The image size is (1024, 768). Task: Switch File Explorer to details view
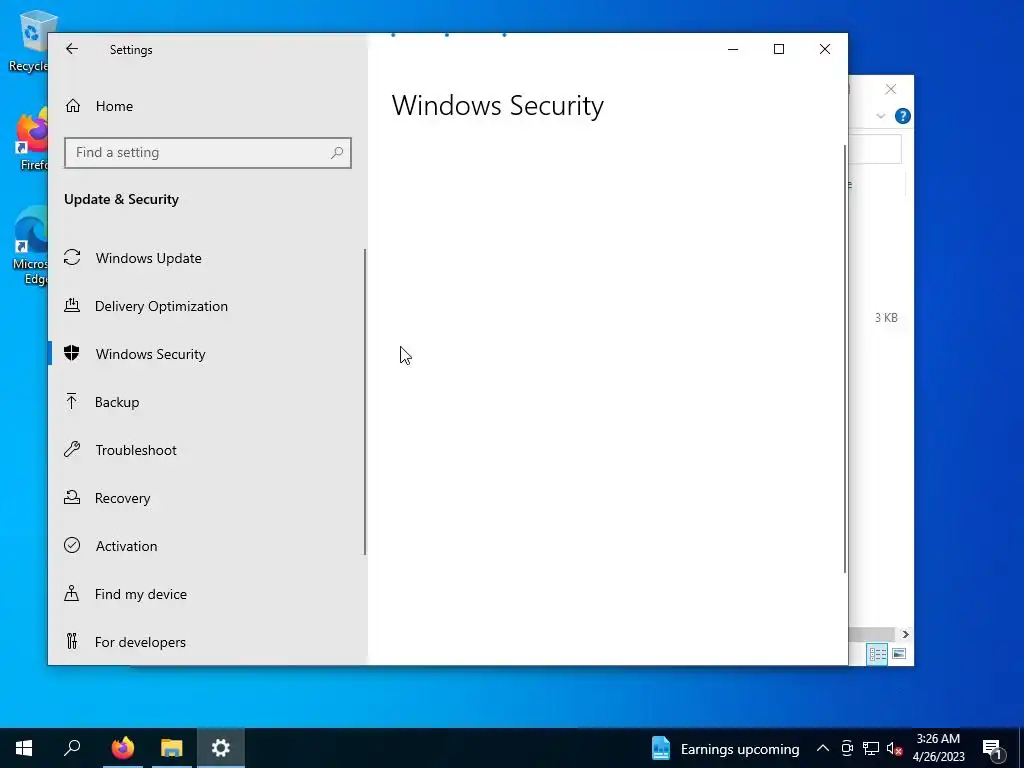(877, 654)
